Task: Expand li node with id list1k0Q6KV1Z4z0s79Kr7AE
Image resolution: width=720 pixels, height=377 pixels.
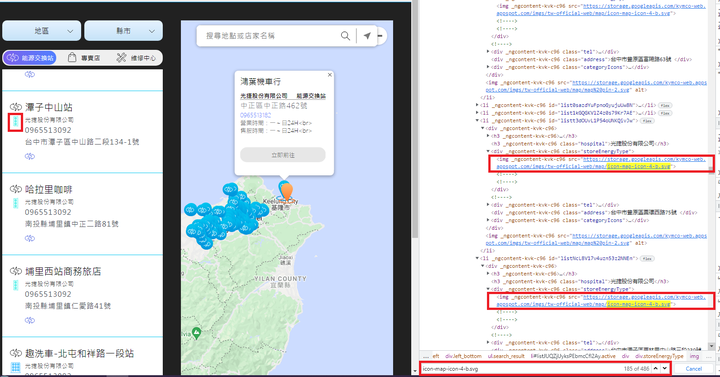Action: (x=477, y=113)
